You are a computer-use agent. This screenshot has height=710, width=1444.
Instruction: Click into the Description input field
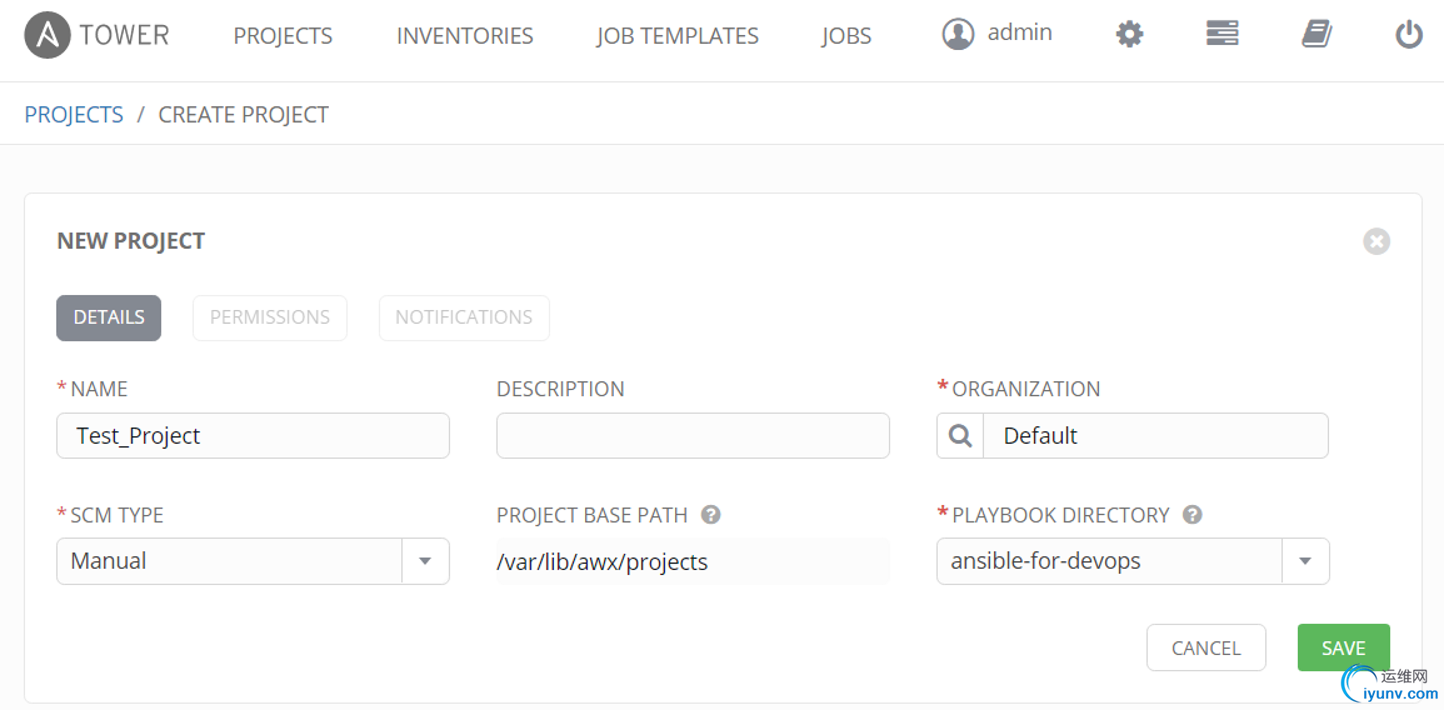tap(692, 436)
